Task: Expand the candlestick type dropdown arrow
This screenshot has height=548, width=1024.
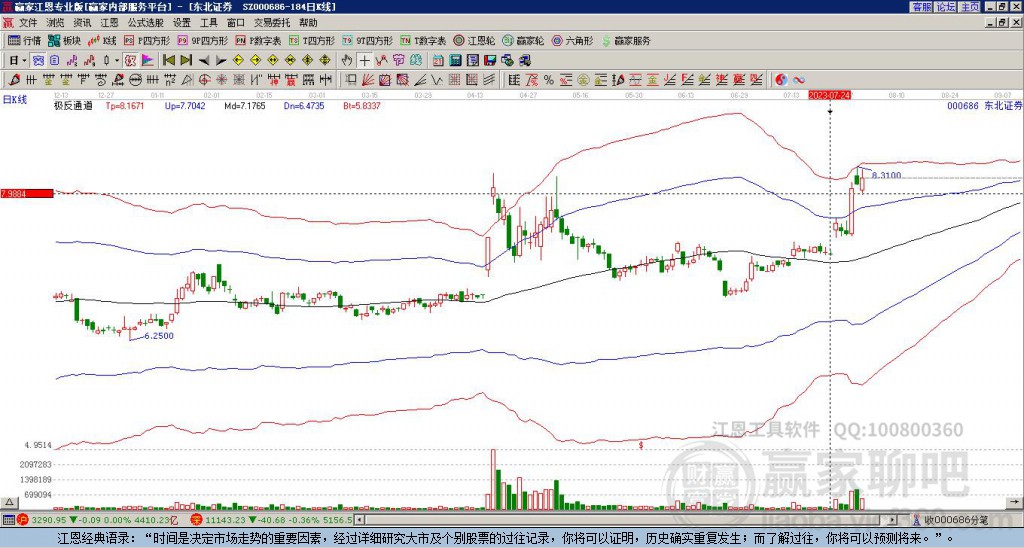Action: [x=117, y=61]
